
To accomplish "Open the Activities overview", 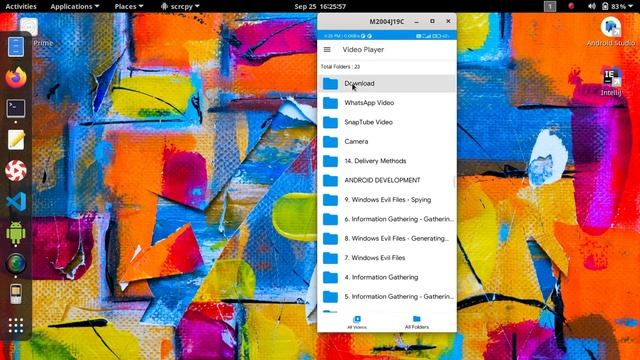I will [x=21, y=6].
